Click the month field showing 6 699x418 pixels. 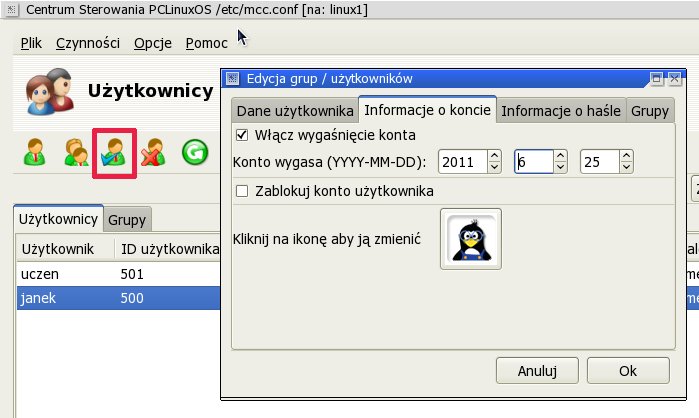point(534,161)
